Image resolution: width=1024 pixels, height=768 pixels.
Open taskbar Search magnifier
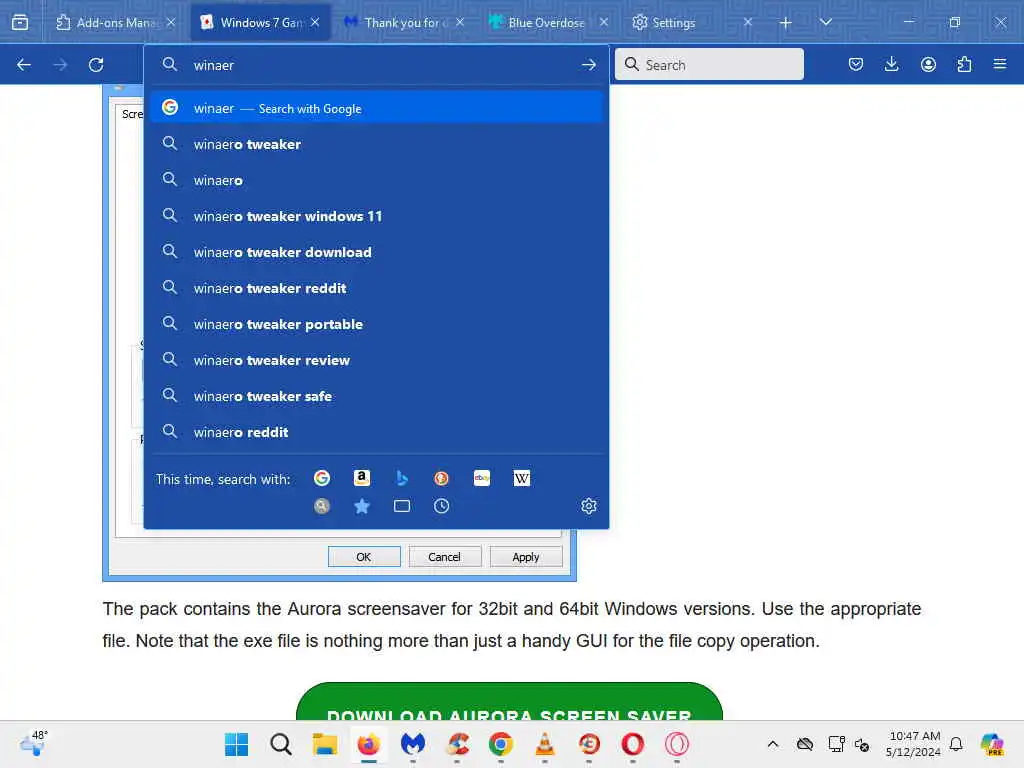coord(281,744)
